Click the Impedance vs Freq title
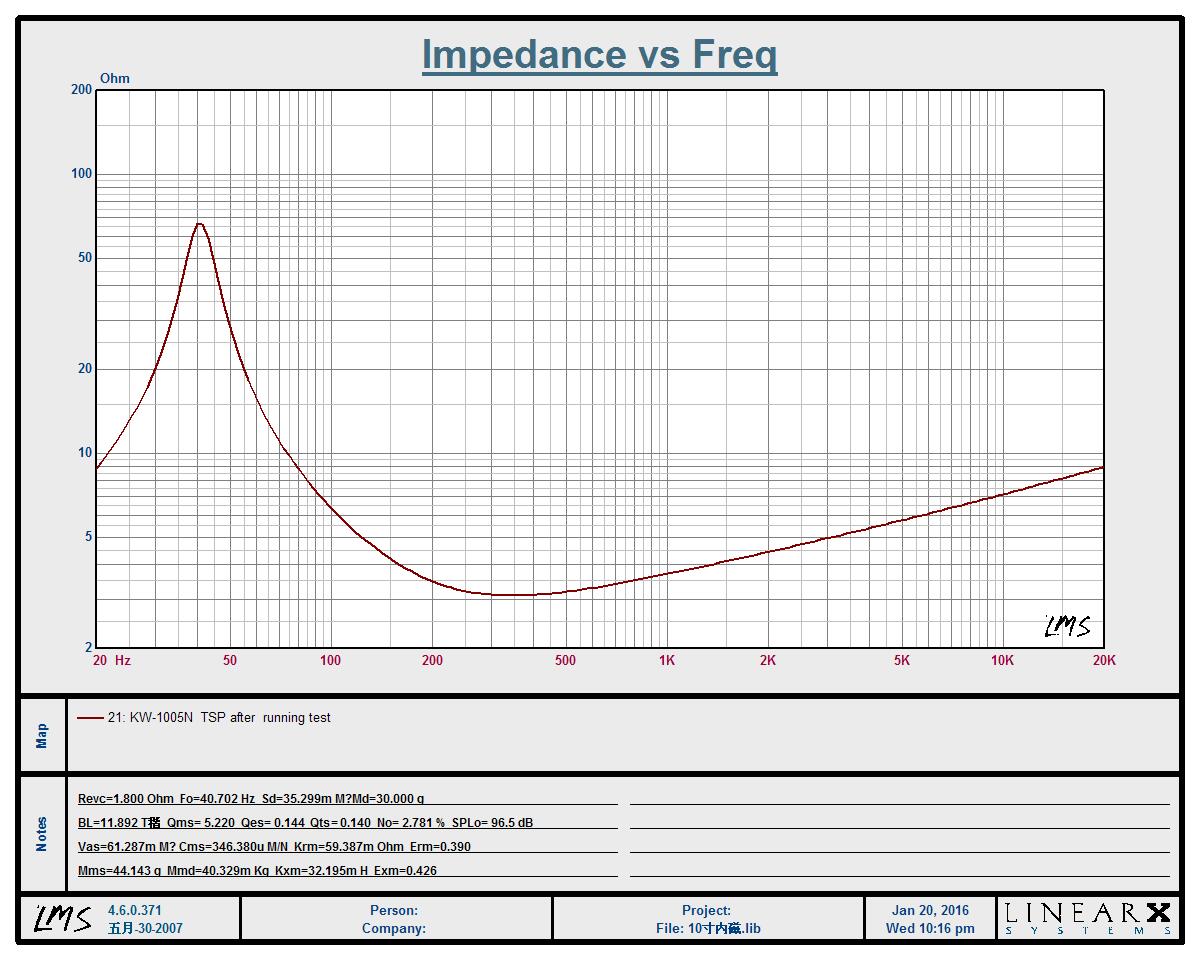1200x960 pixels. pyautogui.click(x=599, y=55)
